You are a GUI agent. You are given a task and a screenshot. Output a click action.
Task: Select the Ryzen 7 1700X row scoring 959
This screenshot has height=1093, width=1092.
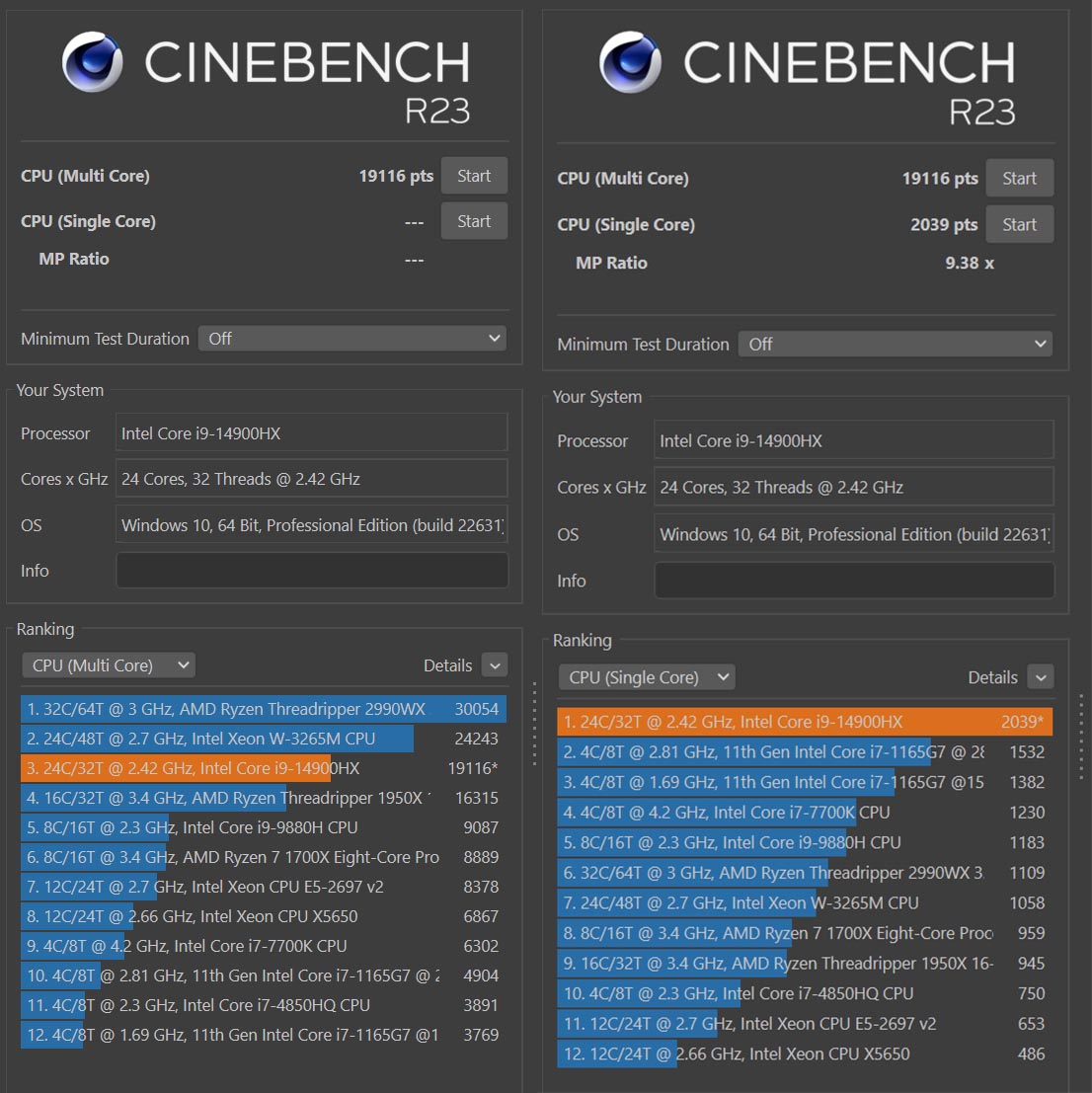[x=805, y=933]
